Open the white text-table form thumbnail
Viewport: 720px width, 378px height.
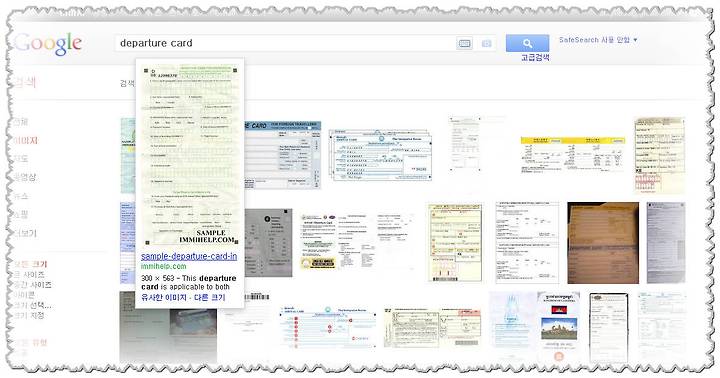(x=527, y=243)
